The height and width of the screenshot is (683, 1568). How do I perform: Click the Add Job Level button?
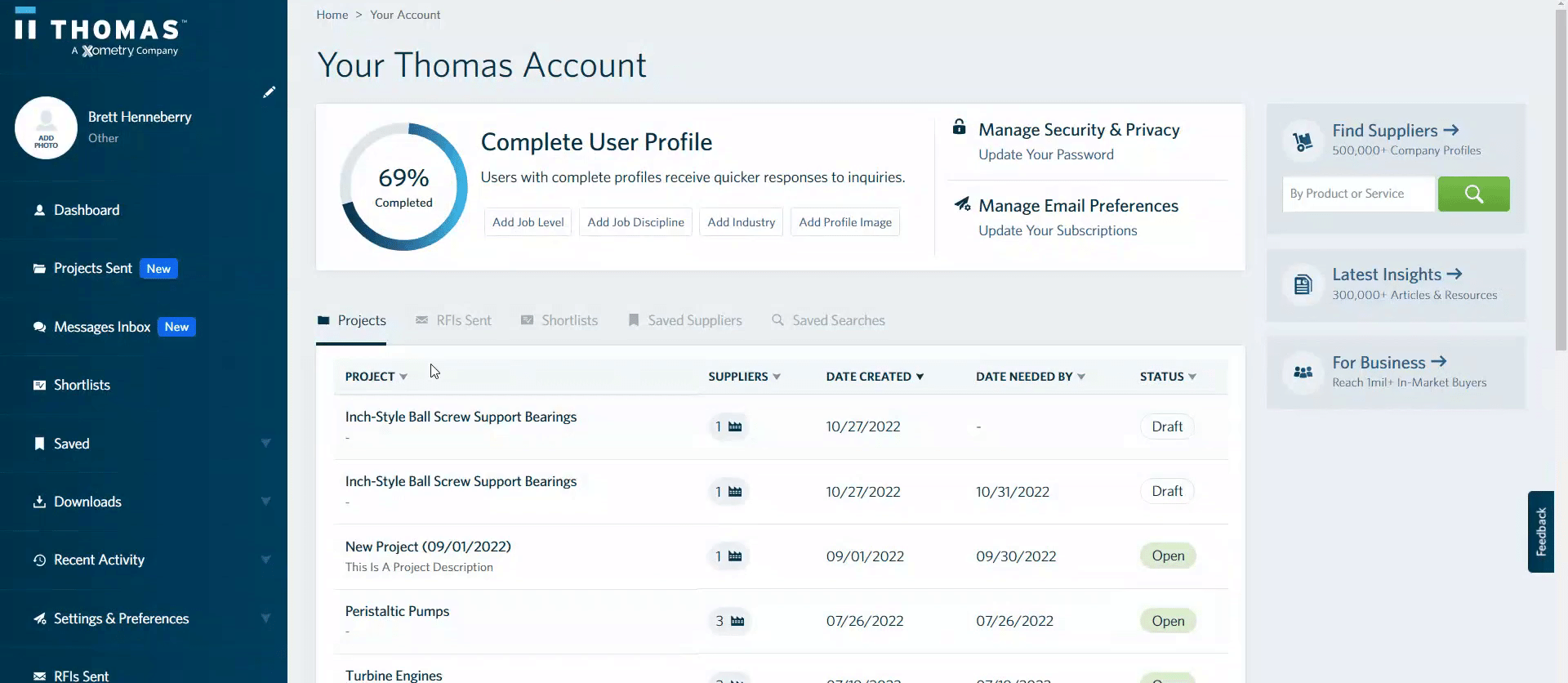[x=528, y=222]
